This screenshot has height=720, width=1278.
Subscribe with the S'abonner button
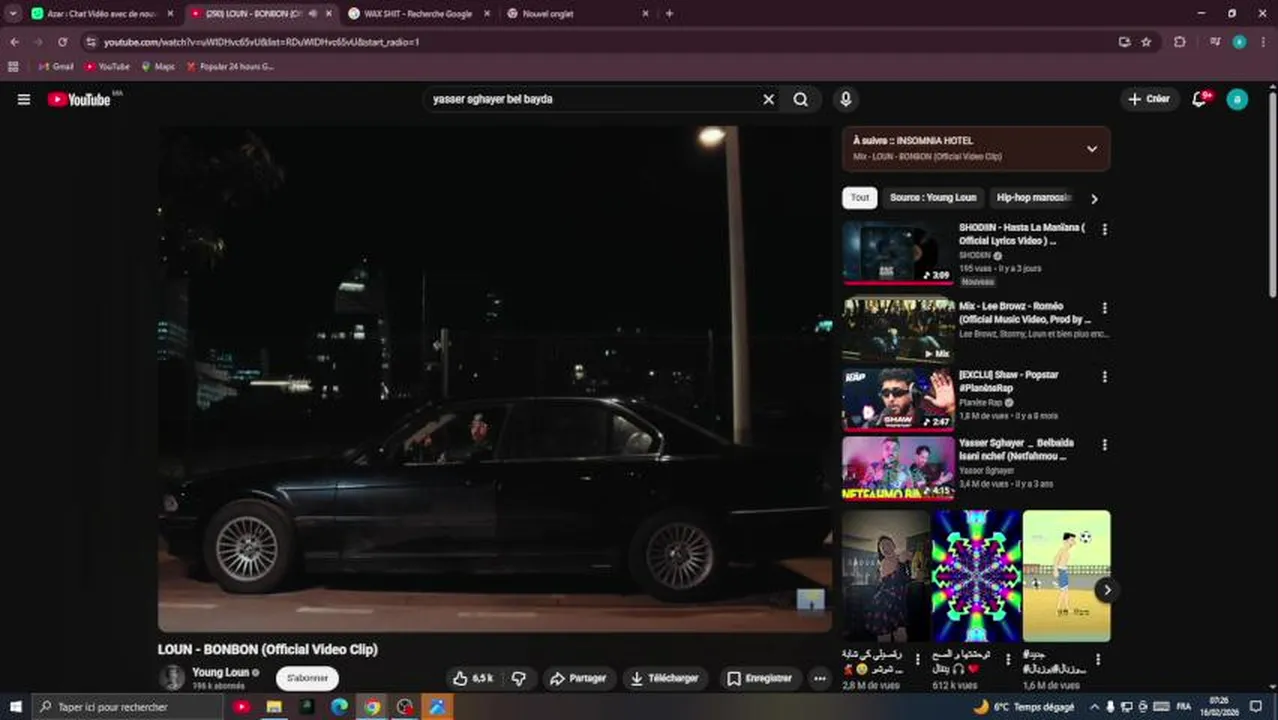pos(307,678)
